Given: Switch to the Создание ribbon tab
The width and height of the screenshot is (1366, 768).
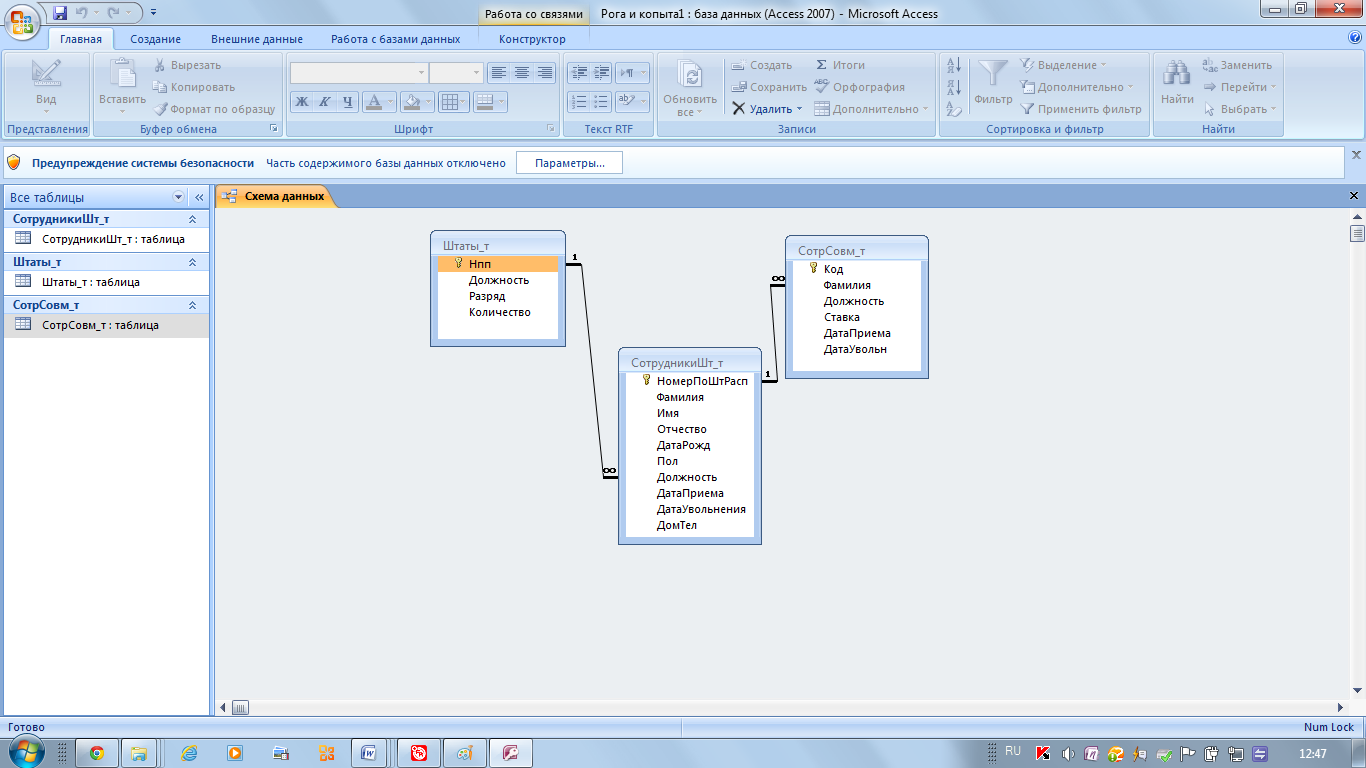Looking at the screenshot, I should pos(155,39).
